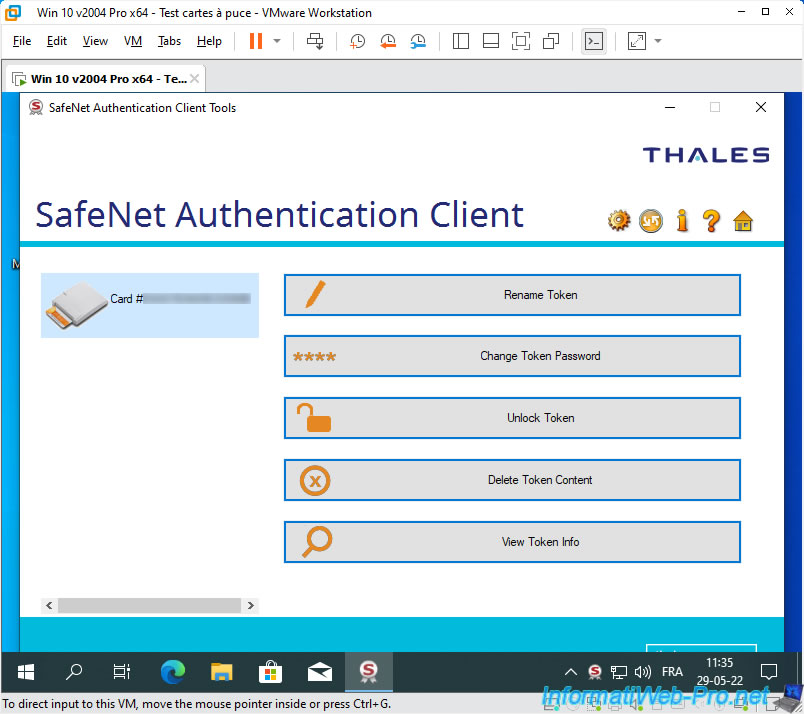Open Windows Task View
Screen dimensions: 804x714
point(122,672)
